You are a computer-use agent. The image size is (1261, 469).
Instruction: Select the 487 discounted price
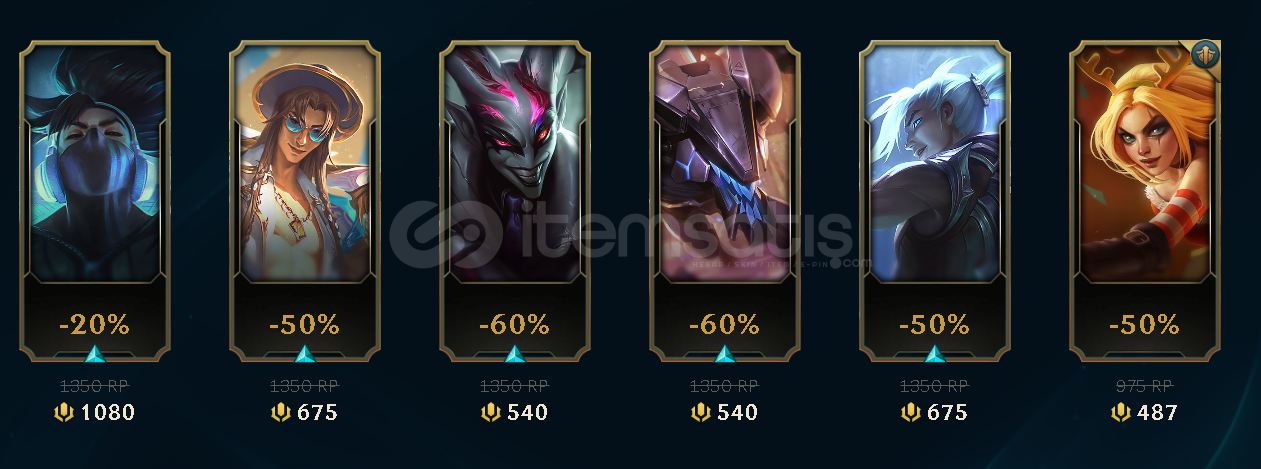tap(1157, 412)
